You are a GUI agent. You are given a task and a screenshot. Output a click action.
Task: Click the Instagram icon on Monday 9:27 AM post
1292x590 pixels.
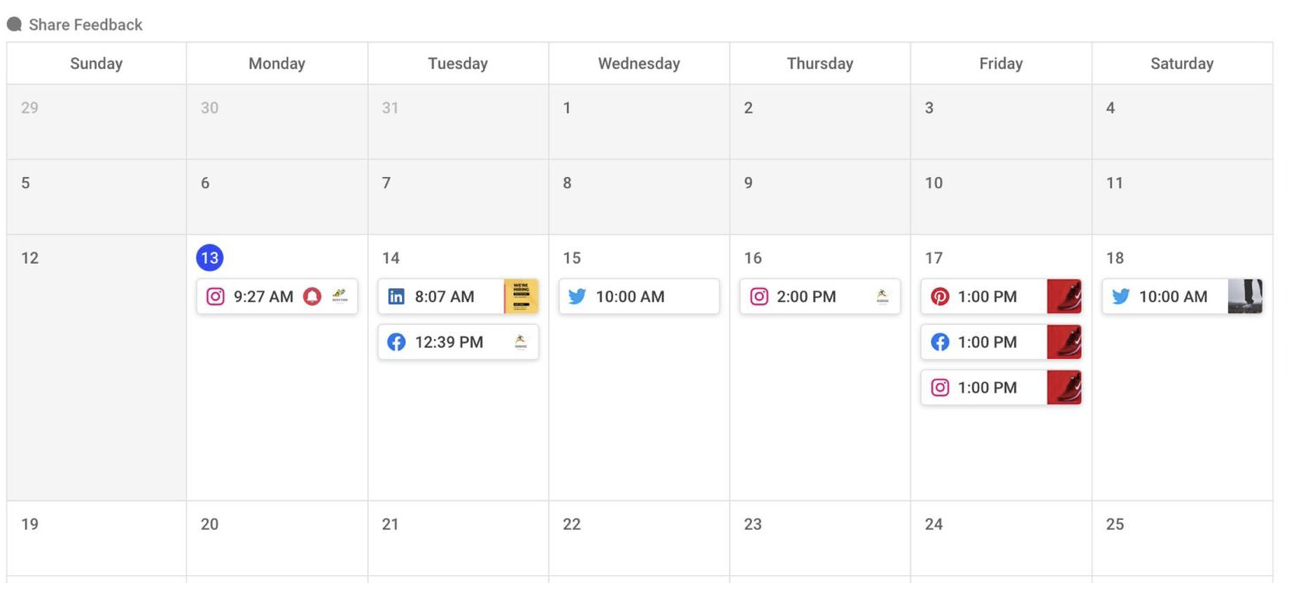[x=215, y=296]
